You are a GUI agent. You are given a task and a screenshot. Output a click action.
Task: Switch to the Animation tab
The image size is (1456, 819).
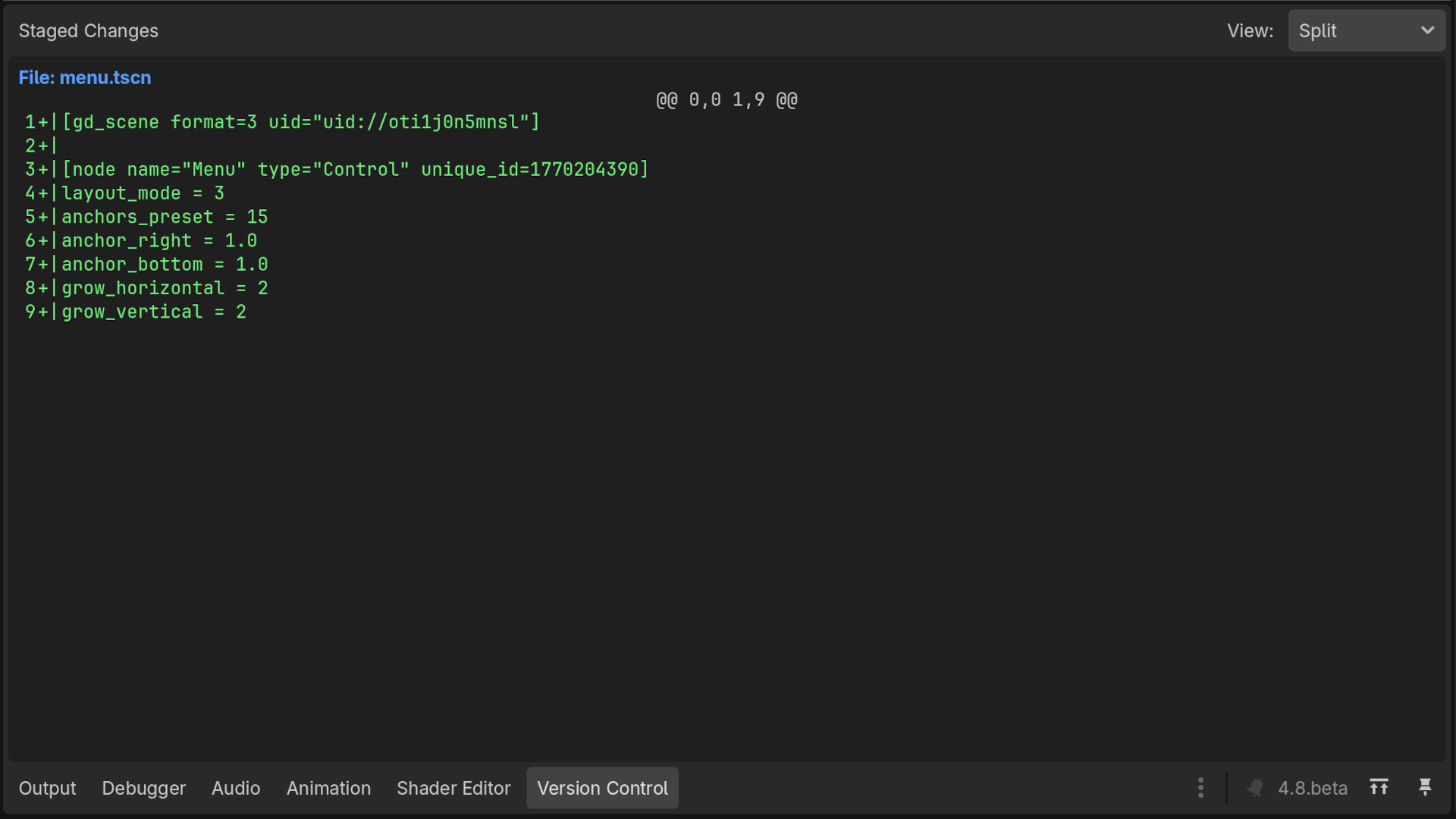click(328, 788)
